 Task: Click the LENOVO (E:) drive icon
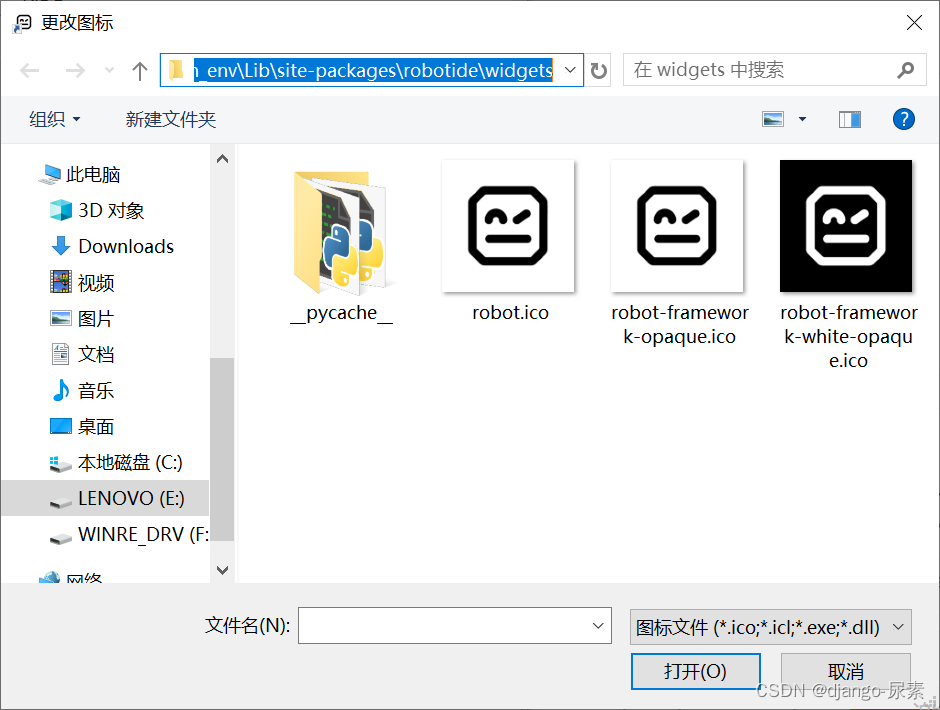pos(61,502)
